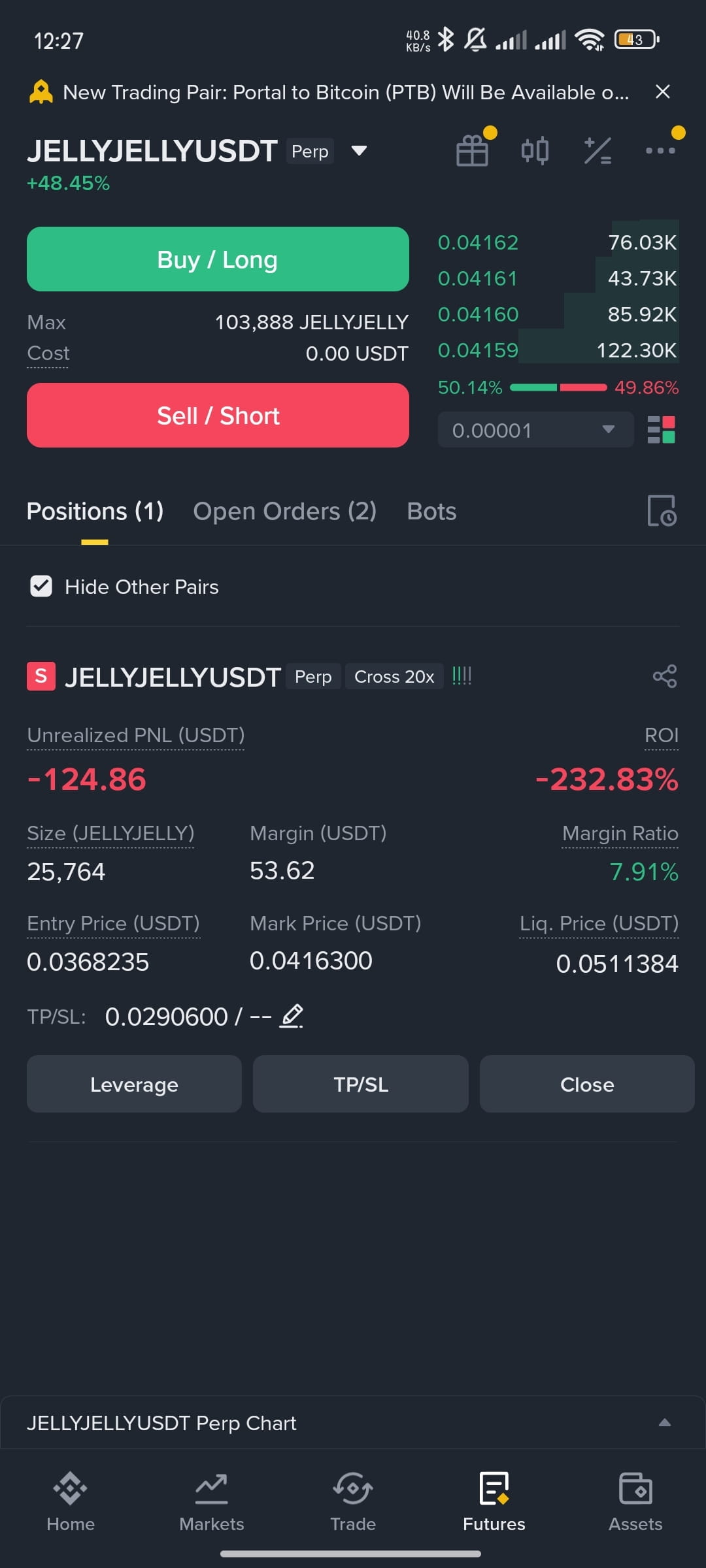Open the gift rewards icon
The image size is (706, 1568).
click(x=472, y=150)
